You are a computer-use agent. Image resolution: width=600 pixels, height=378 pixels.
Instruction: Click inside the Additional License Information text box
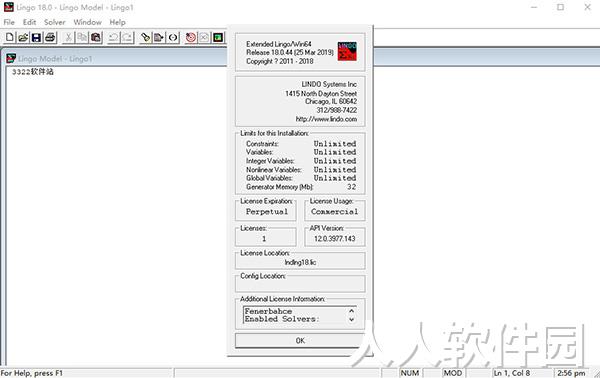[295, 315]
